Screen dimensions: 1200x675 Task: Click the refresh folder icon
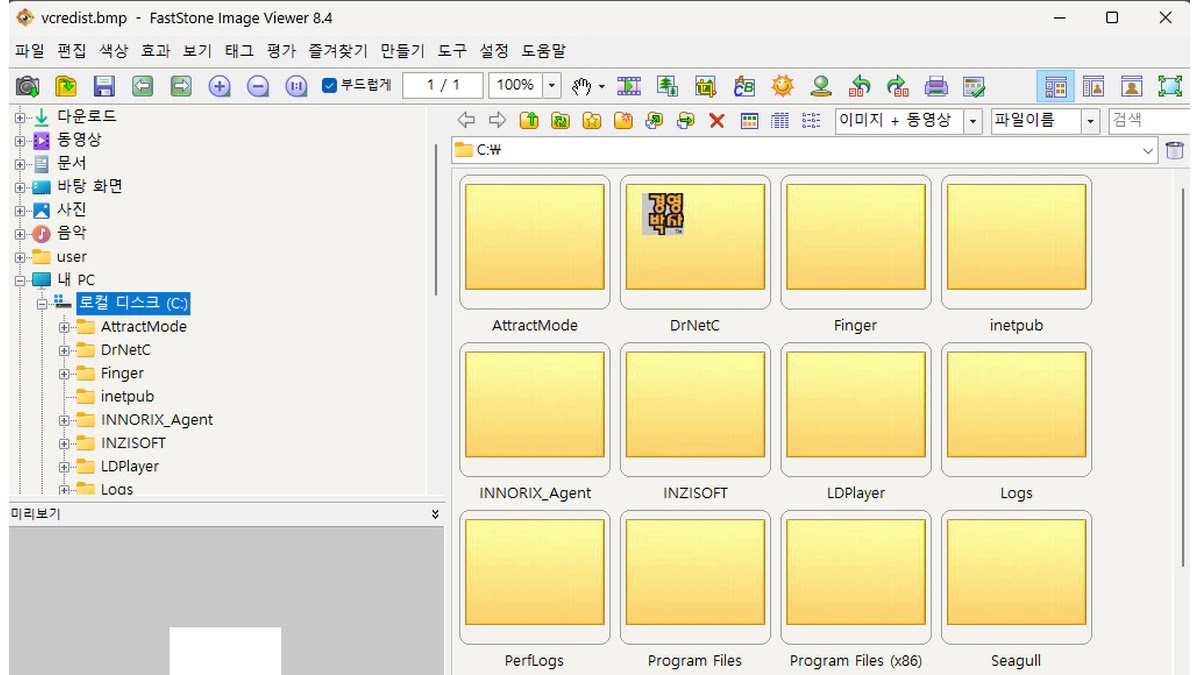coord(560,121)
